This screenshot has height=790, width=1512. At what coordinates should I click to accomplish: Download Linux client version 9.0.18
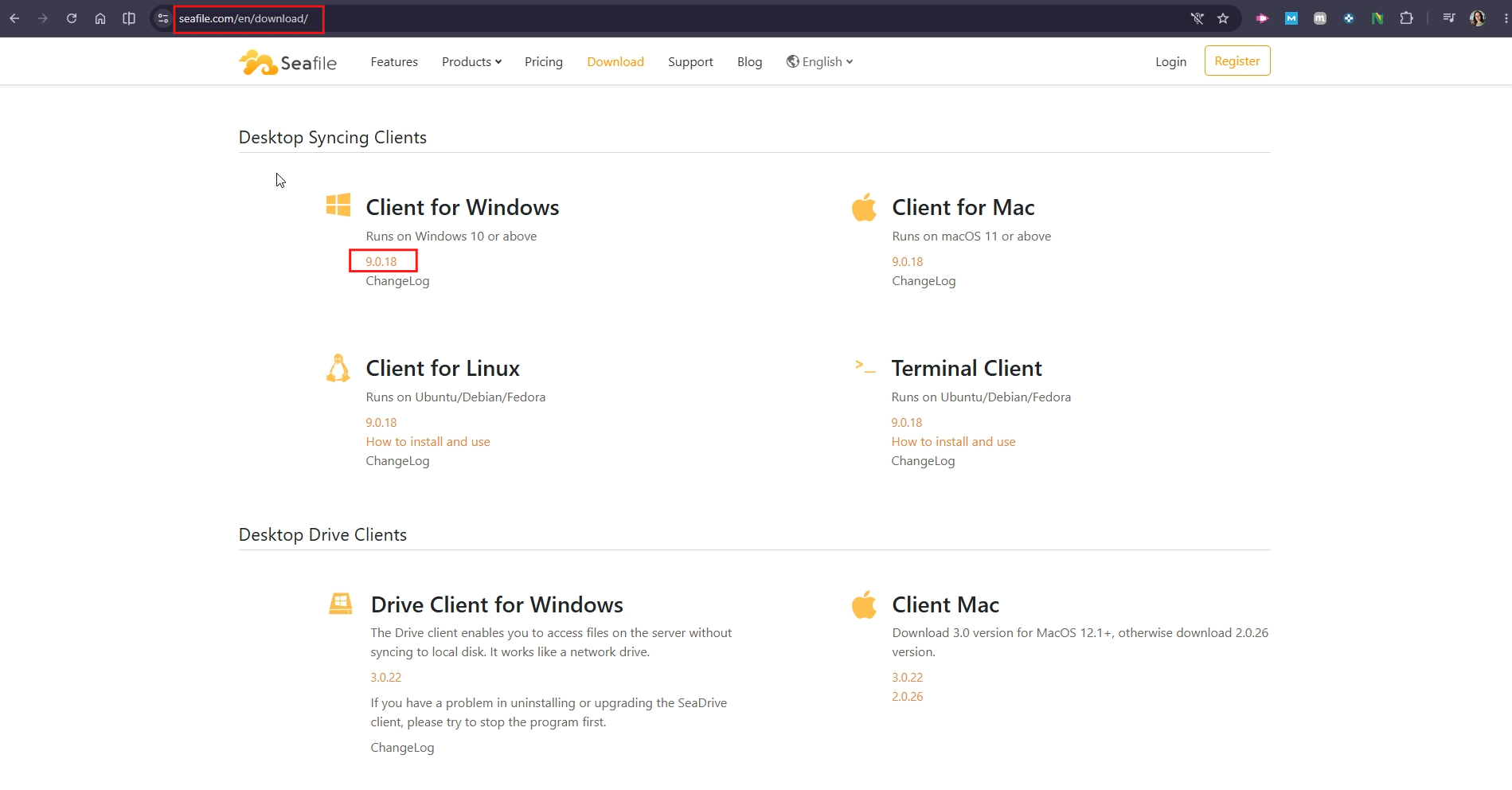point(381,423)
